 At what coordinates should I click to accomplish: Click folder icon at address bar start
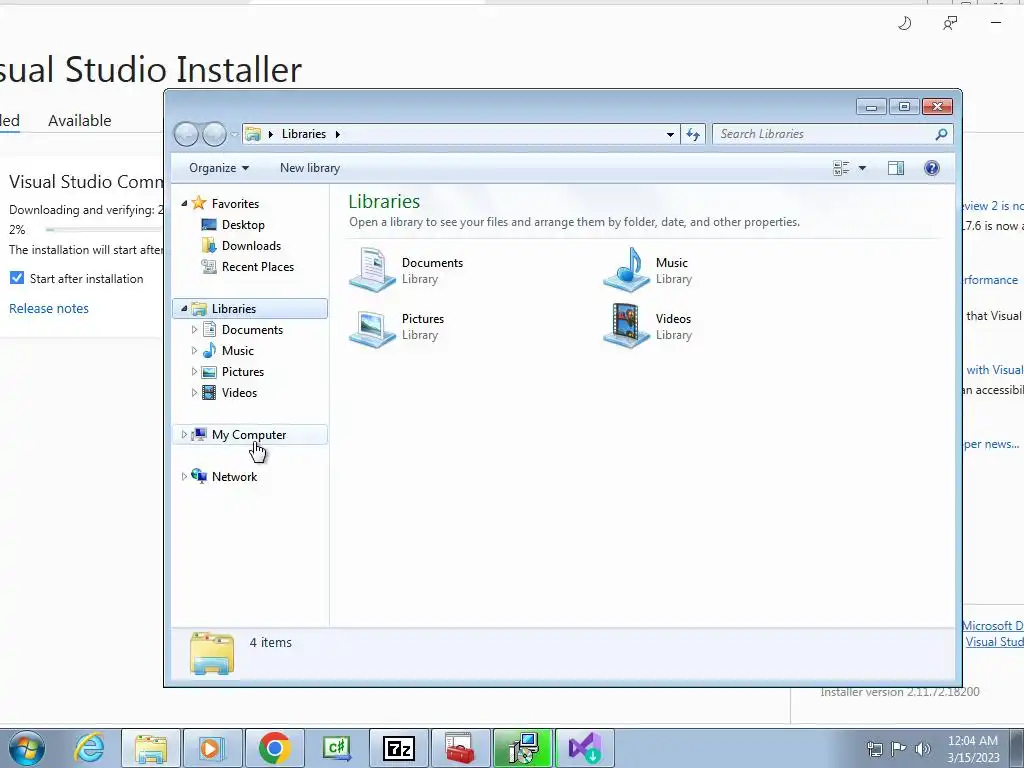click(253, 134)
